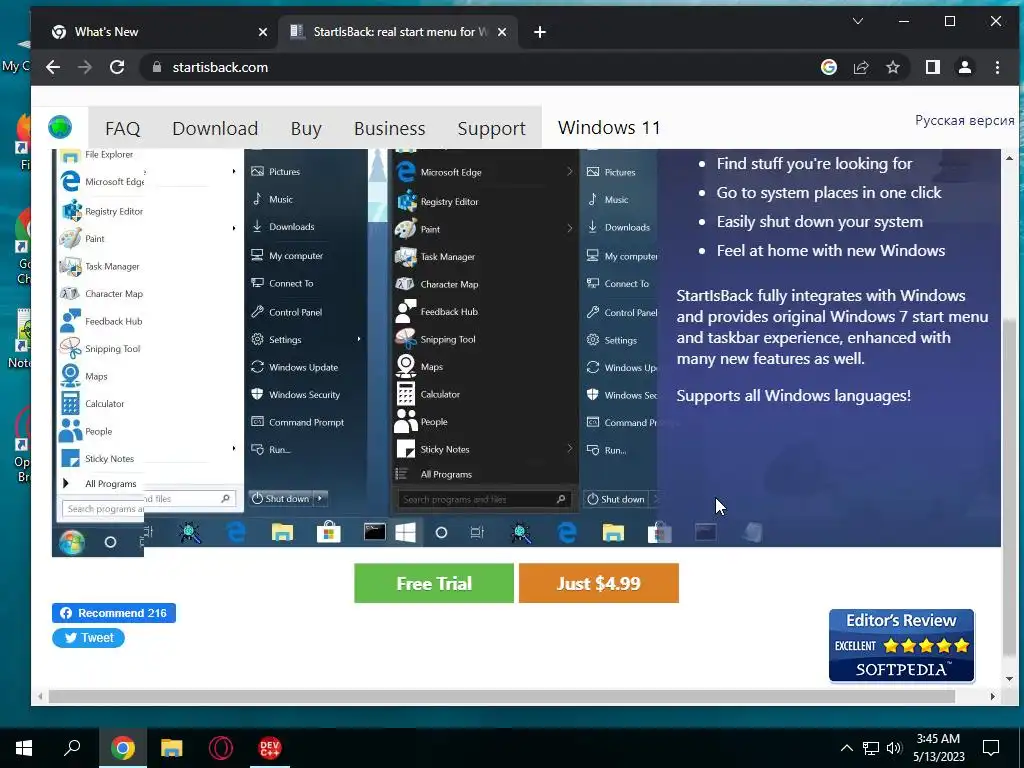Click Registry Editor in light start menu

click(102, 211)
